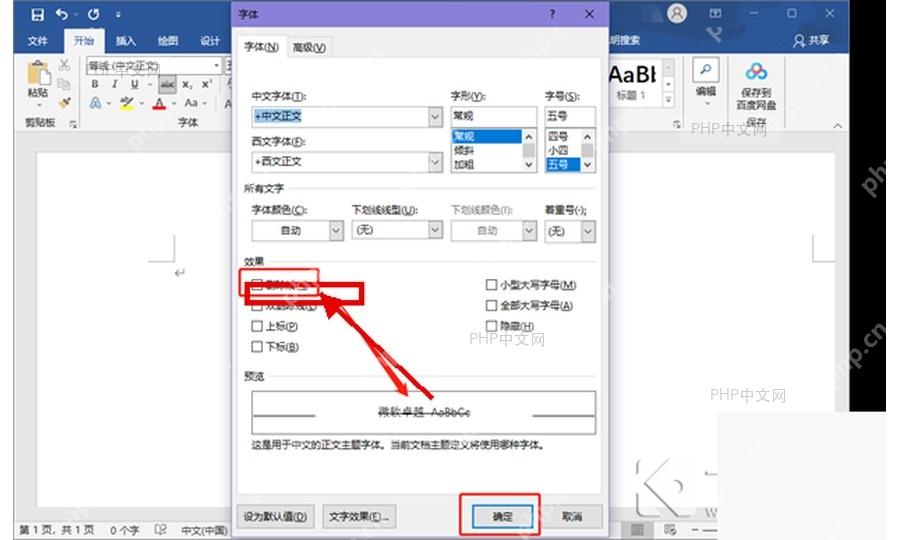
Task: Click the Share (共享) button
Action: (x=812, y=40)
